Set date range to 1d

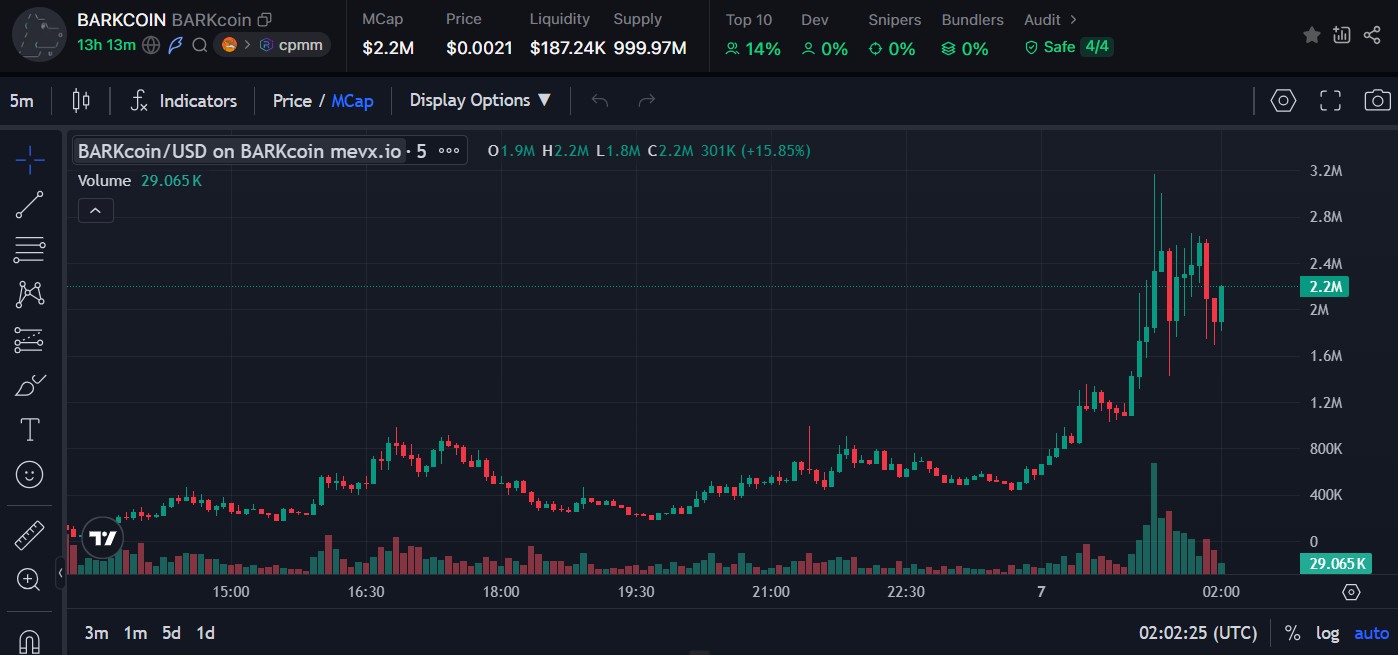coord(205,633)
